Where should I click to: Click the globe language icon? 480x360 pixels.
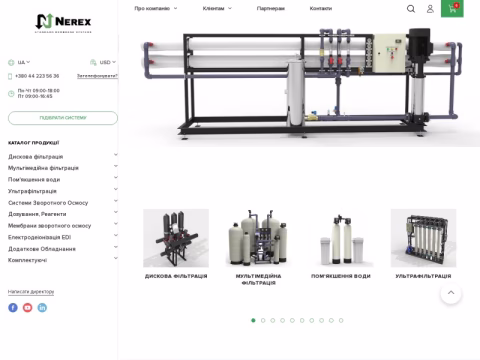pyautogui.click(x=11, y=62)
